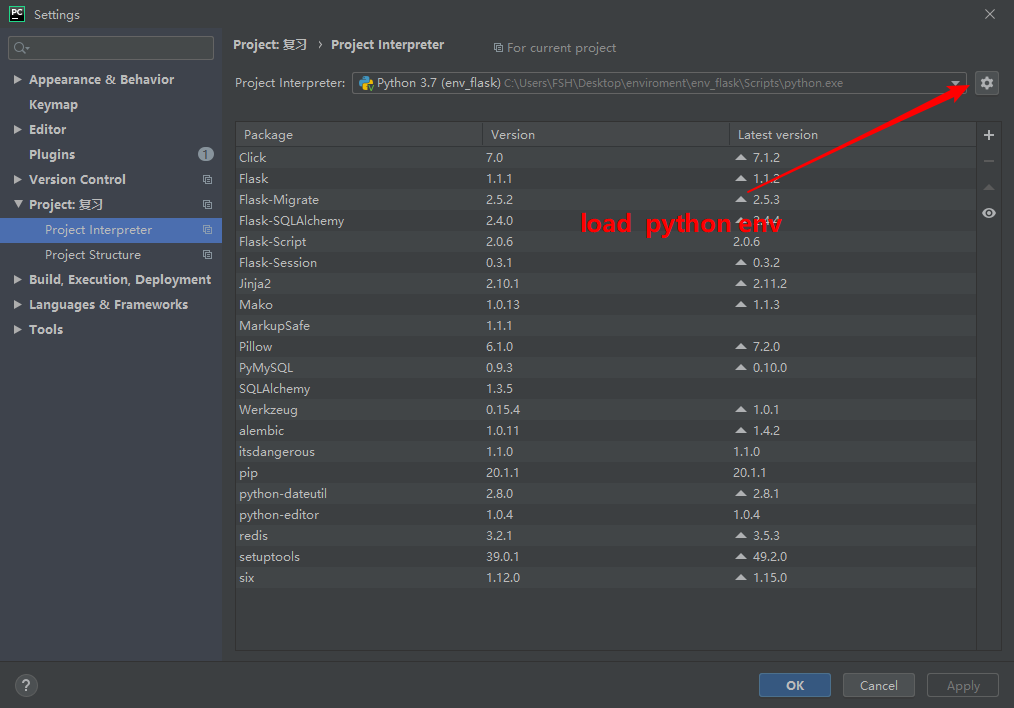Sort by Version column header
1014x708 pixels.
coord(606,134)
